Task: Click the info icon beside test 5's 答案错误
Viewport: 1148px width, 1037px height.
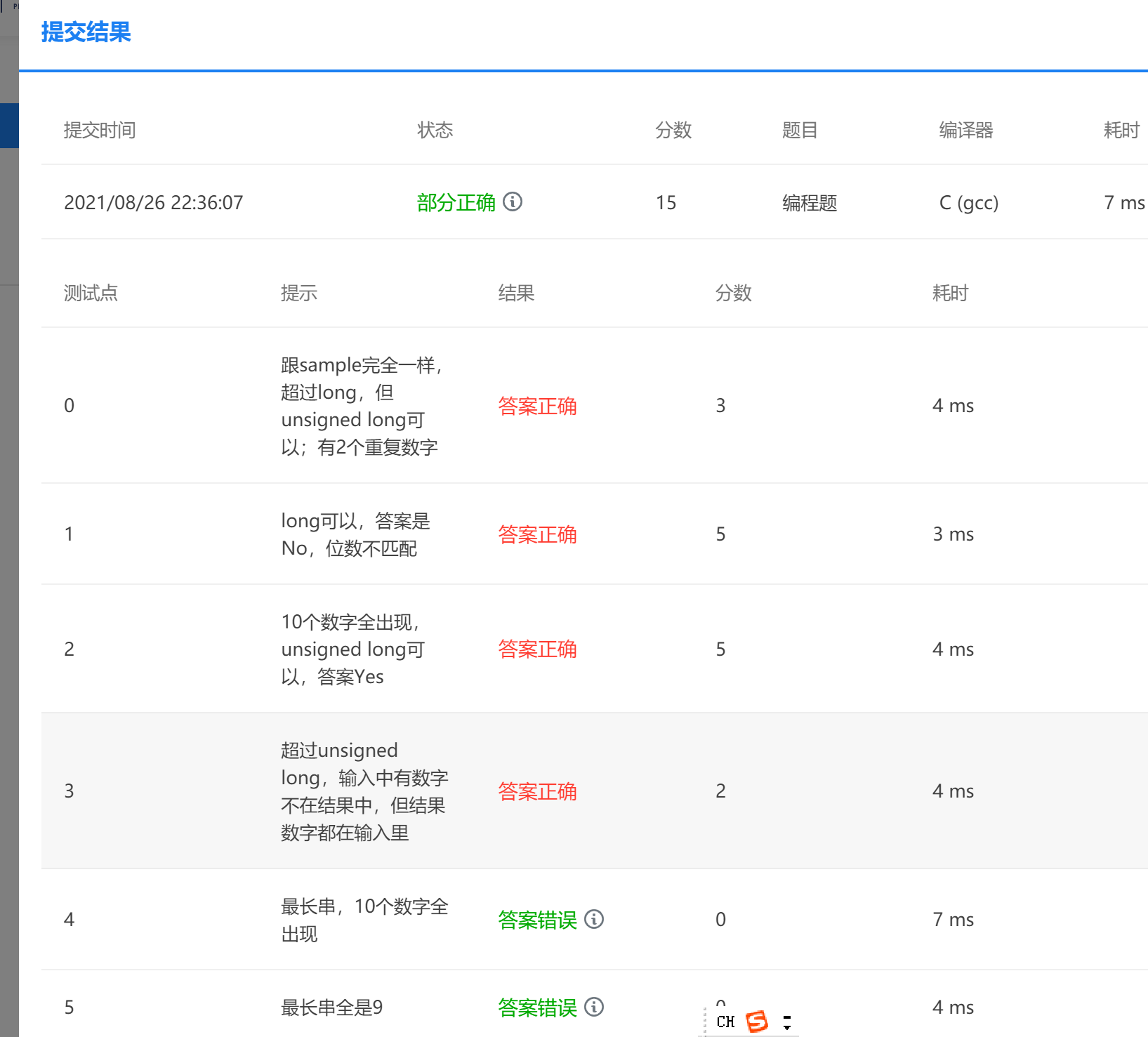Action: (x=594, y=1008)
